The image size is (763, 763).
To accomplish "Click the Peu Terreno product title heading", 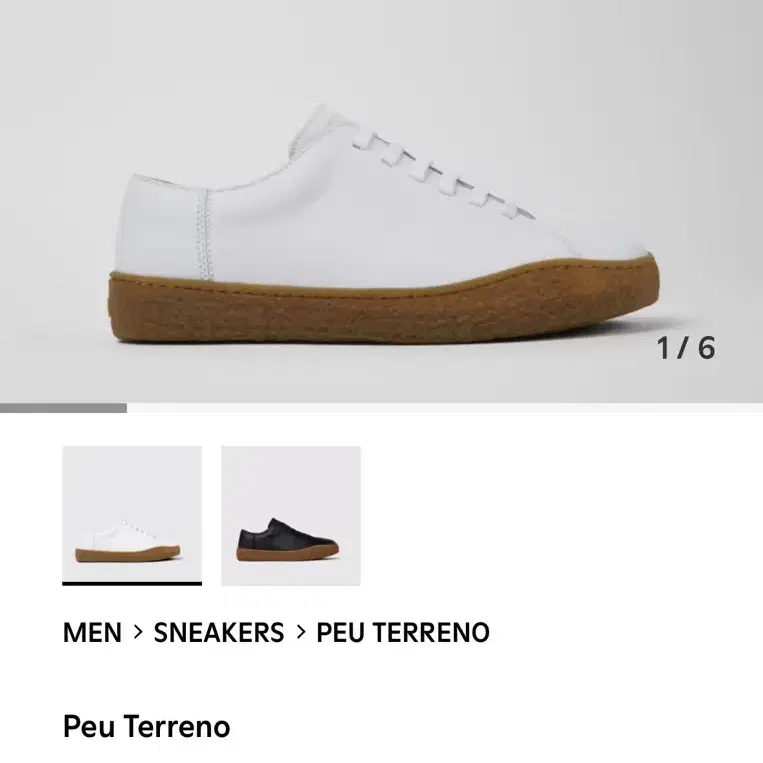I will pyautogui.click(x=146, y=727).
